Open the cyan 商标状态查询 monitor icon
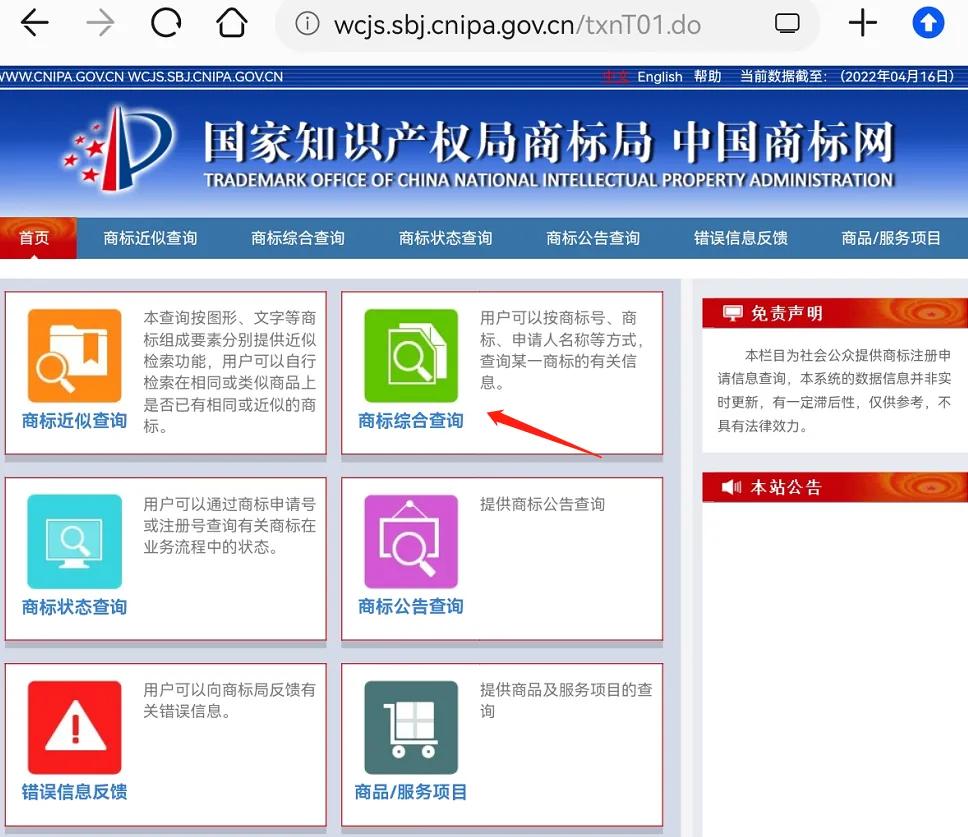The width and height of the screenshot is (968, 837). pos(75,541)
